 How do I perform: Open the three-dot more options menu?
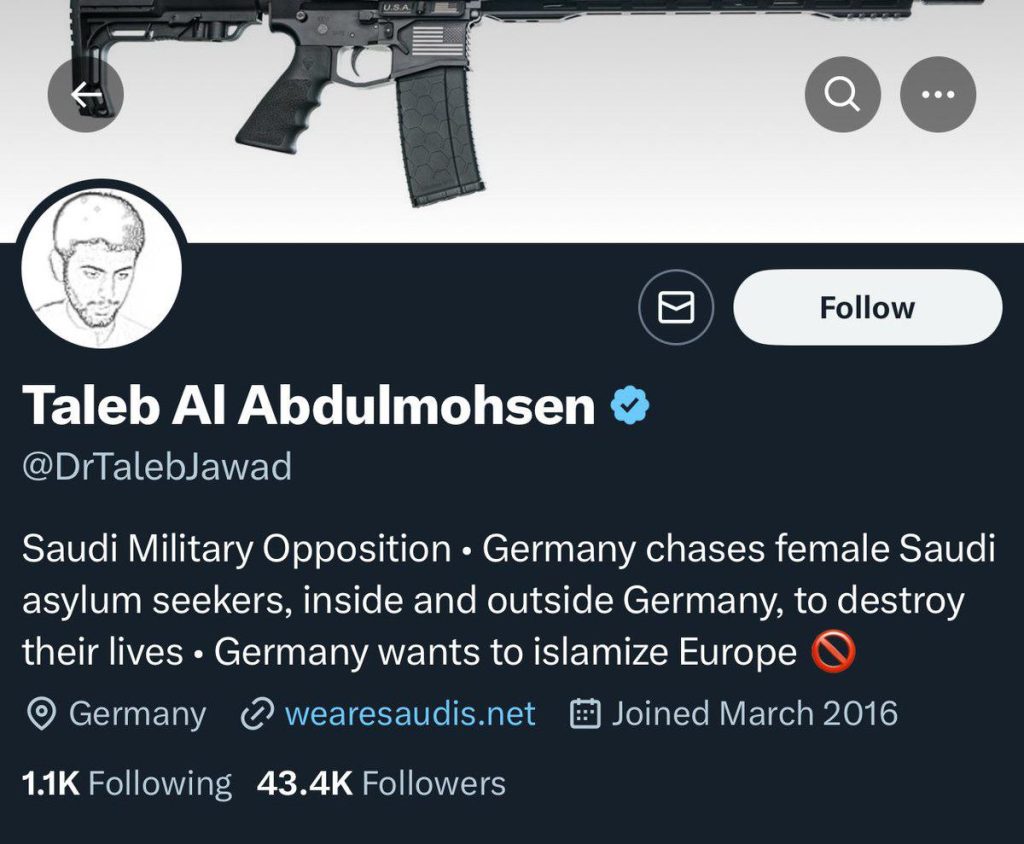coord(938,95)
